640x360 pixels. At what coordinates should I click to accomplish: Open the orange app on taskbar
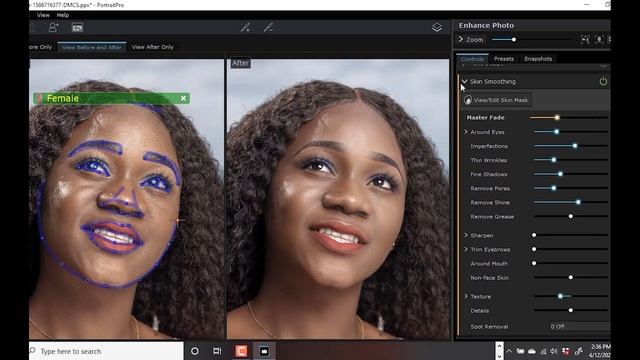pyautogui.click(x=241, y=351)
